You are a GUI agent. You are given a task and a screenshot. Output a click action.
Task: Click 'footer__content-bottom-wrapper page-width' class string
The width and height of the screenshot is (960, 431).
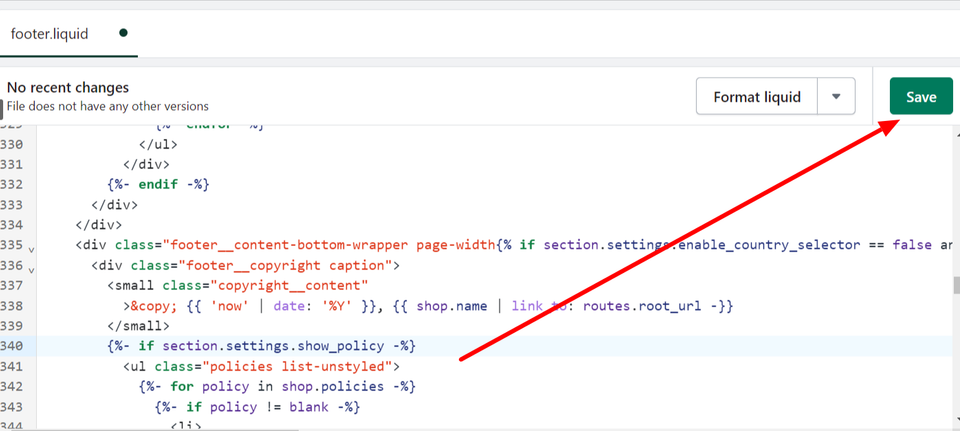pos(328,245)
